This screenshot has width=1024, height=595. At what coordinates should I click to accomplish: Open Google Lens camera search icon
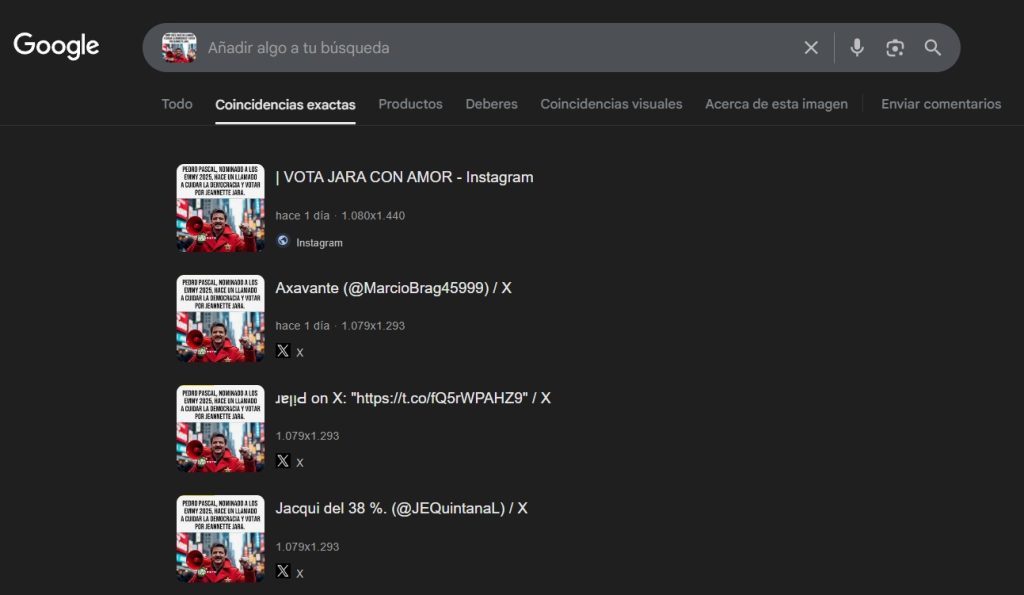click(x=895, y=48)
